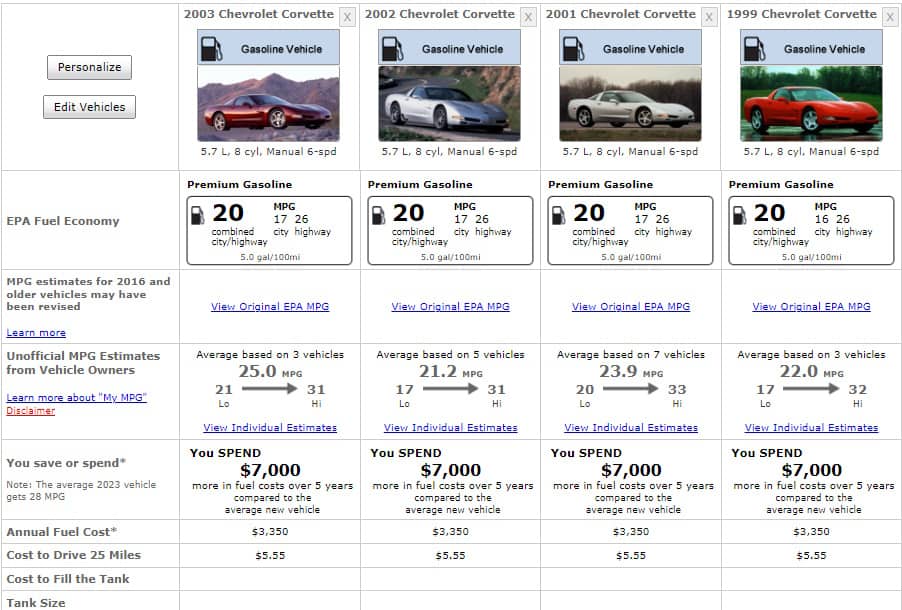The width and height of the screenshot is (902, 610).
Task: Open Learn more about revised MPG estimates
Action: pyautogui.click(x=36, y=333)
